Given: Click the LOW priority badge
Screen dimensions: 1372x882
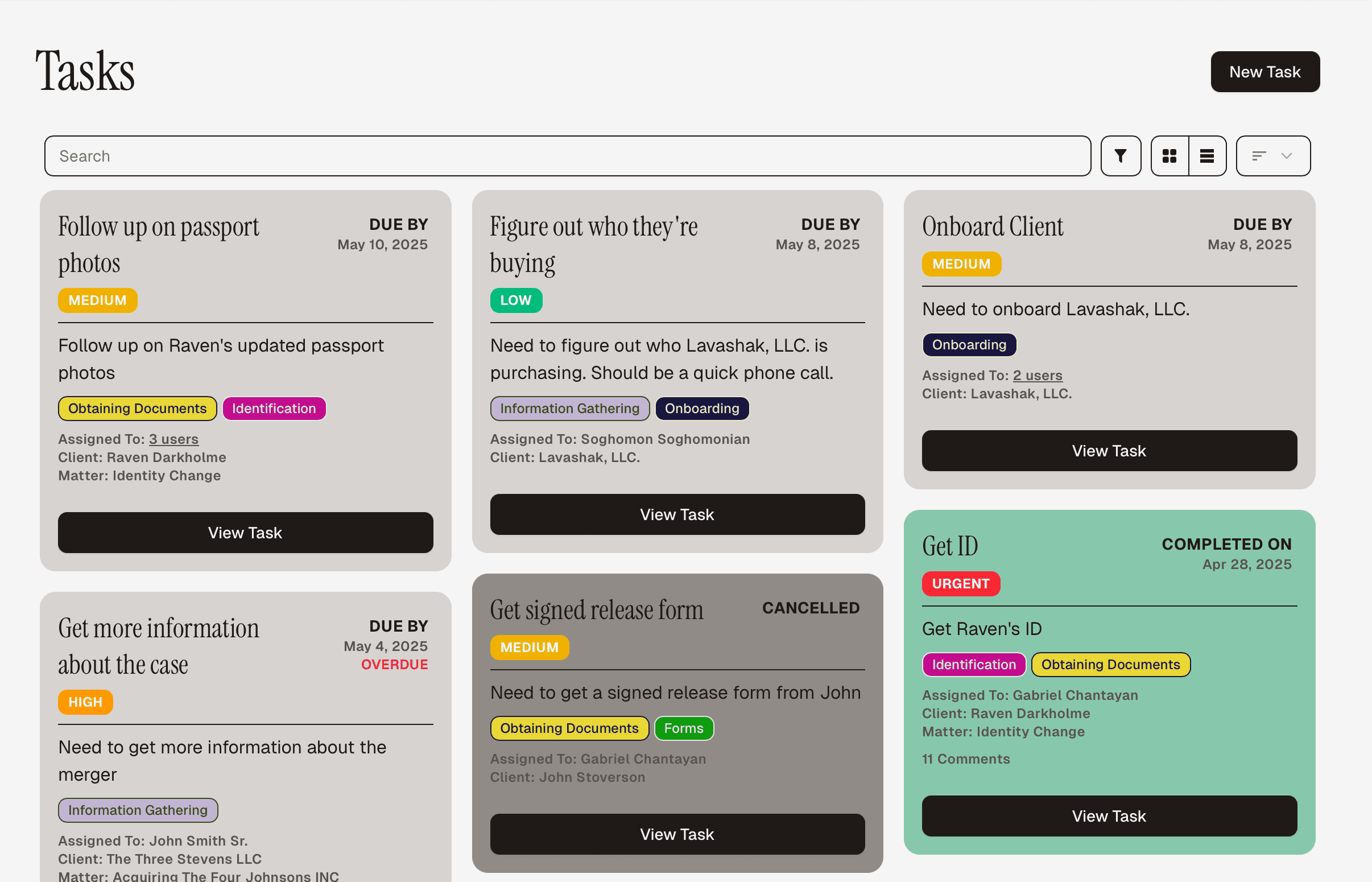Looking at the screenshot, I should 516,300.
